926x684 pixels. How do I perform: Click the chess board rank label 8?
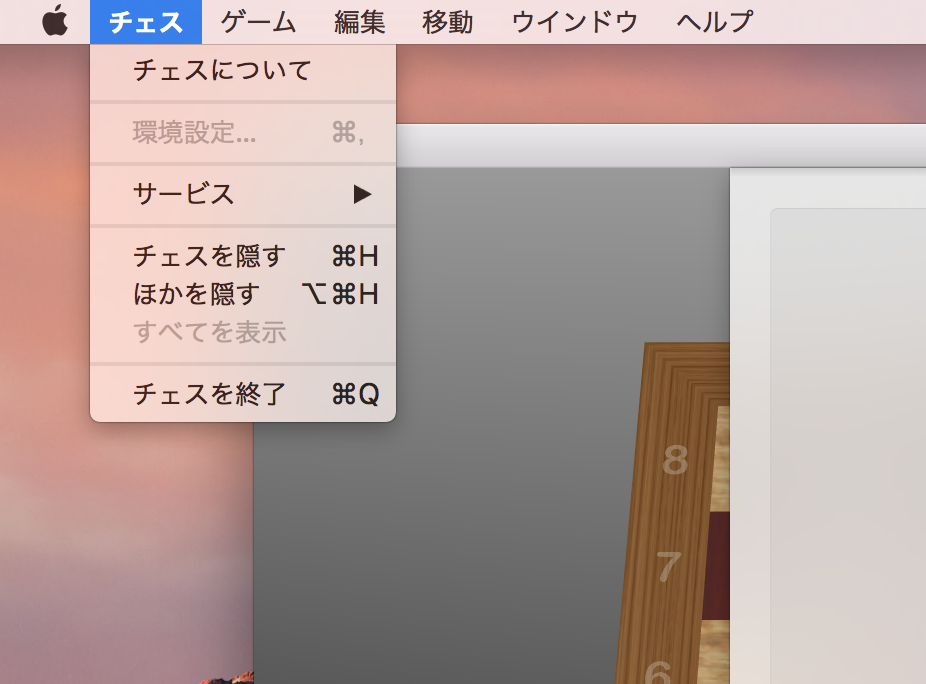coord(676,460)
